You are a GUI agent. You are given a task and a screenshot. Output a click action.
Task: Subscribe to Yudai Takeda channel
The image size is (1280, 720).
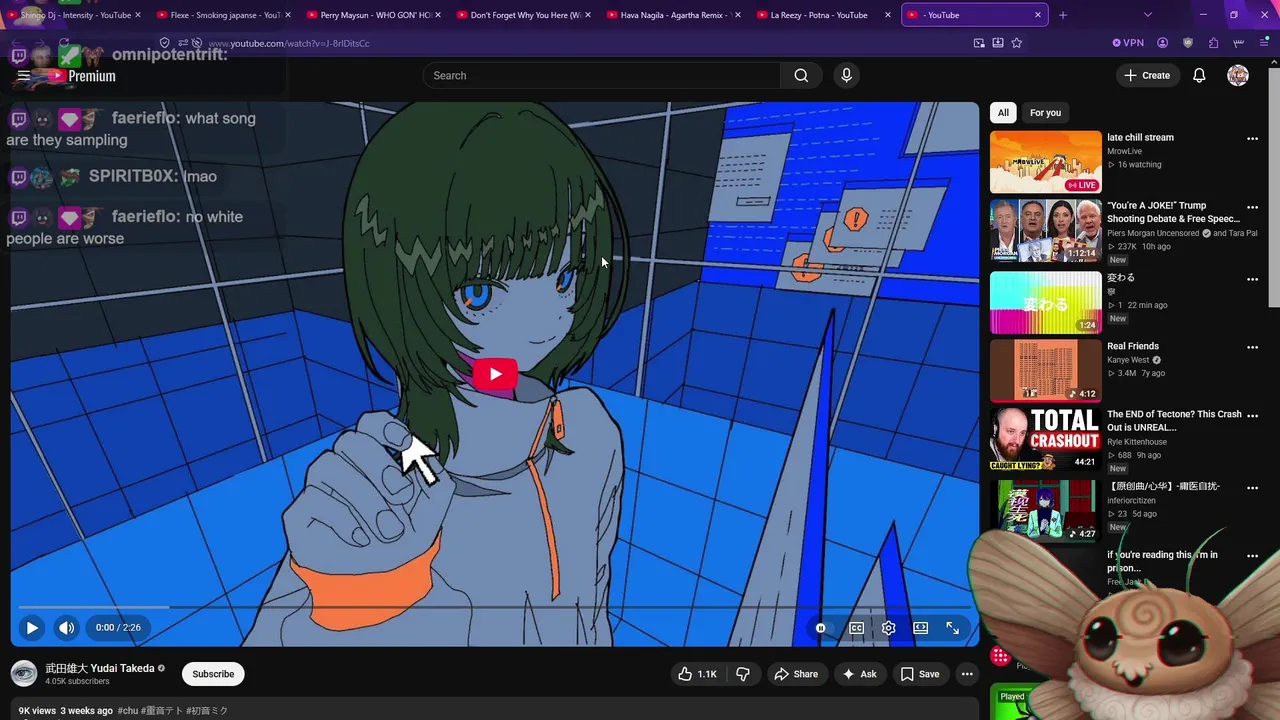click(213, 674)
